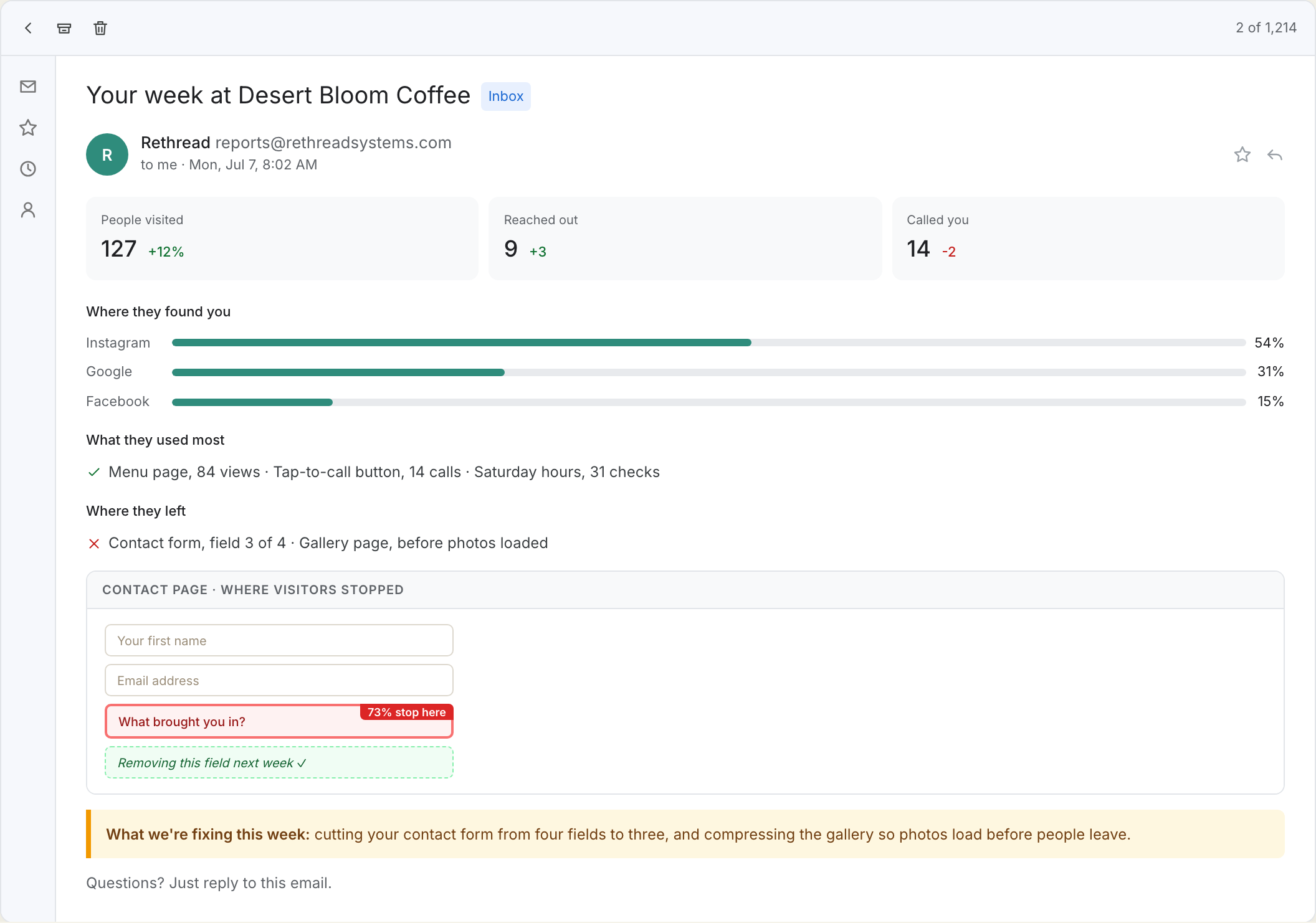Viewport: 1316px width, 923px height.
Task: Open starred items in the sidebar
Action: 28,128
